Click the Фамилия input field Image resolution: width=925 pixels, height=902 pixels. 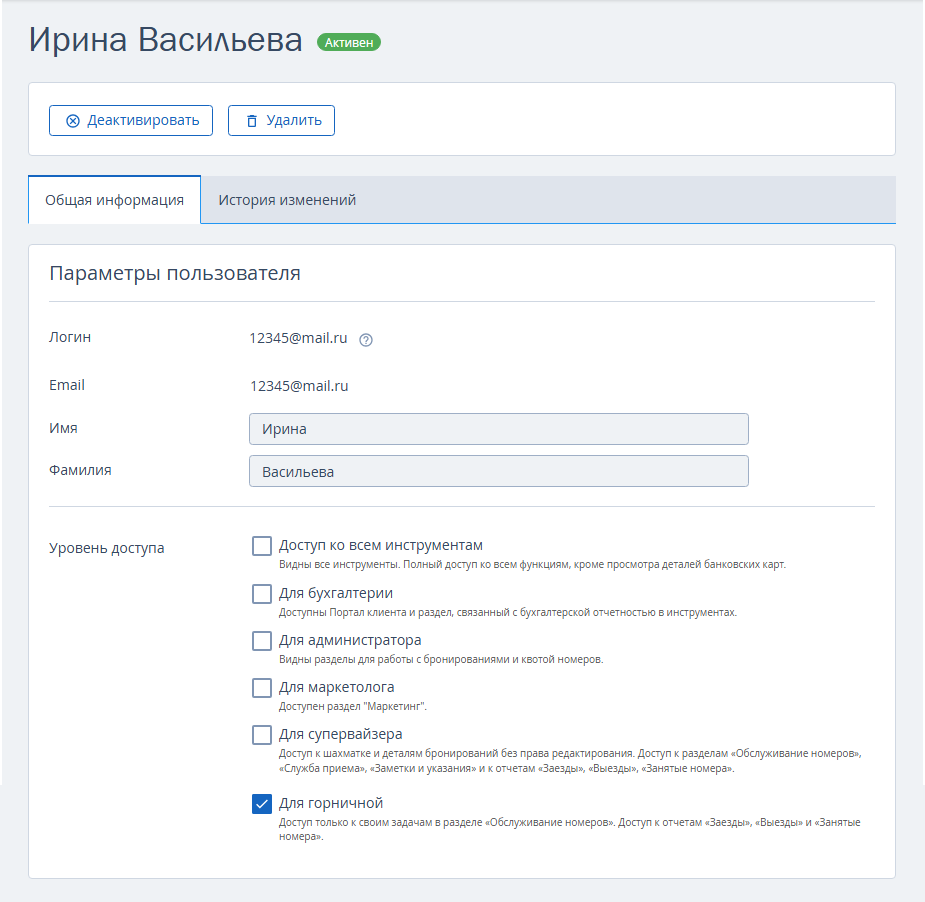[498, 471]
